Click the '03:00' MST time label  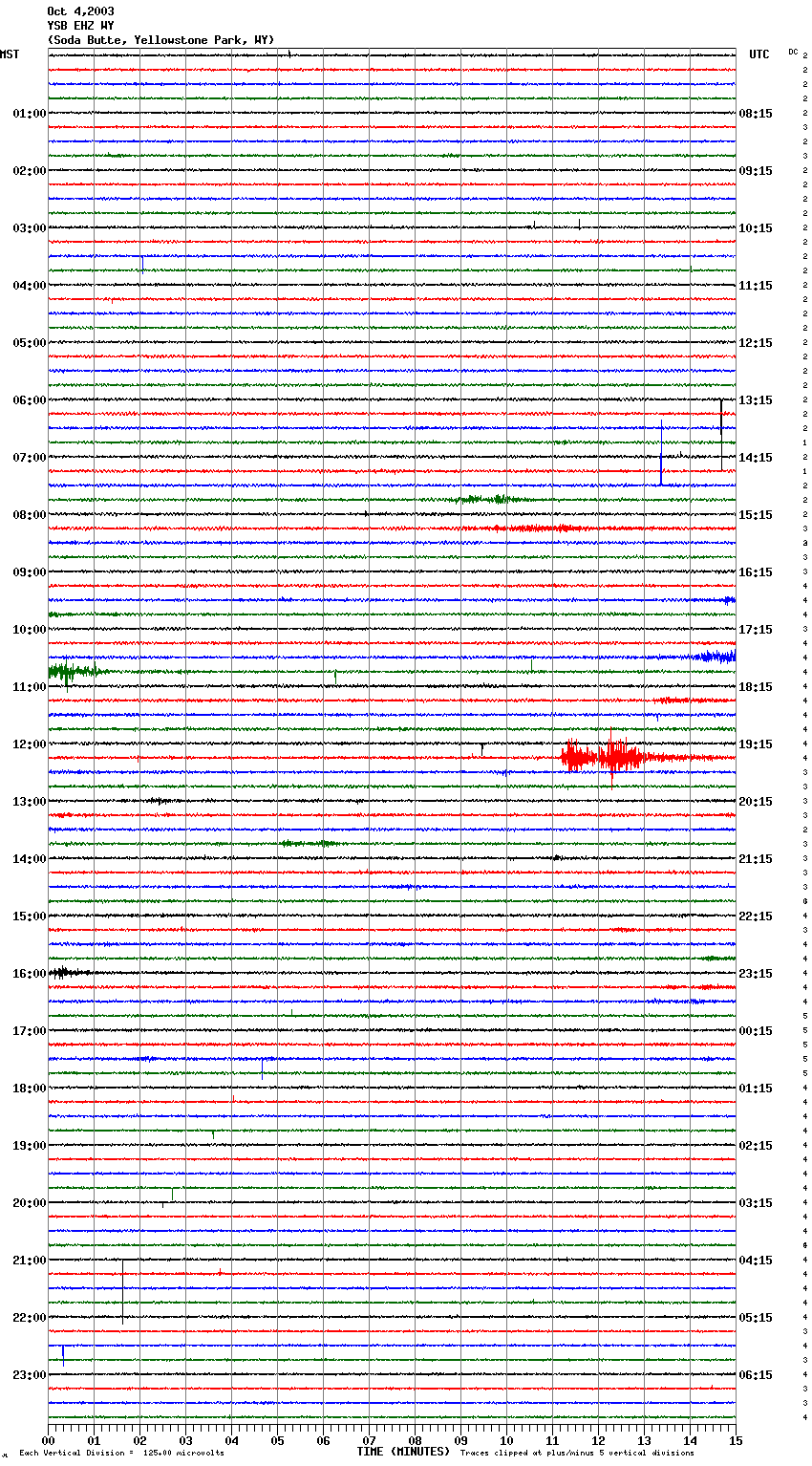coord(30,228)
